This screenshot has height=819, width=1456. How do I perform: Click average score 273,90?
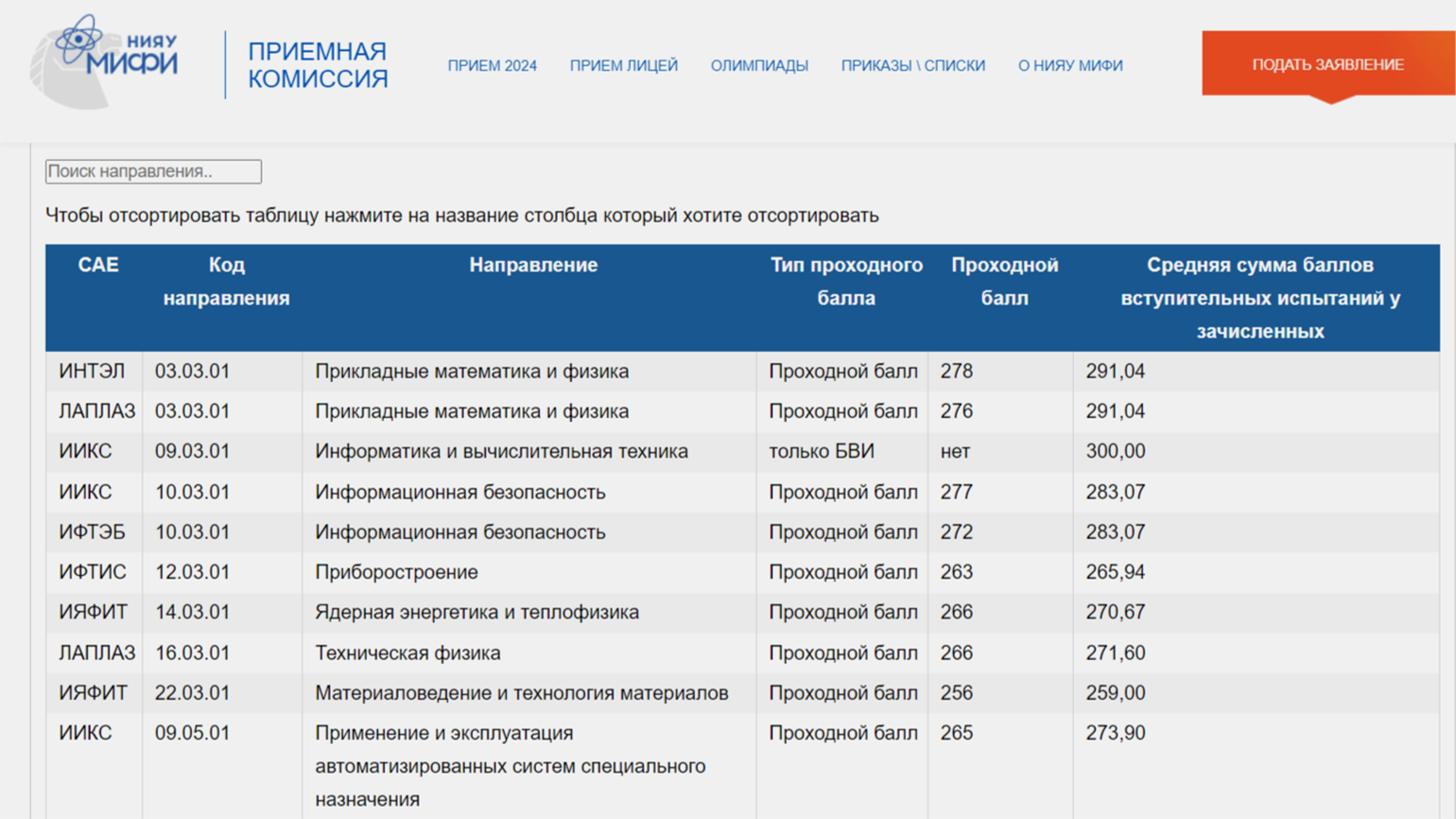[x=1116, y=733]
